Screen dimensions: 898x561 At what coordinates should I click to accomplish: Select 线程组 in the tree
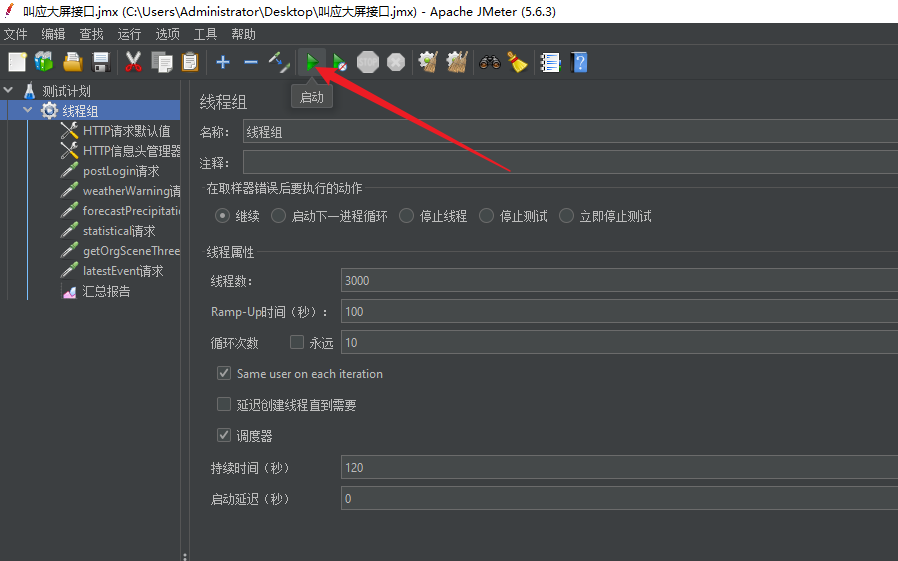[x=80, y=111]
